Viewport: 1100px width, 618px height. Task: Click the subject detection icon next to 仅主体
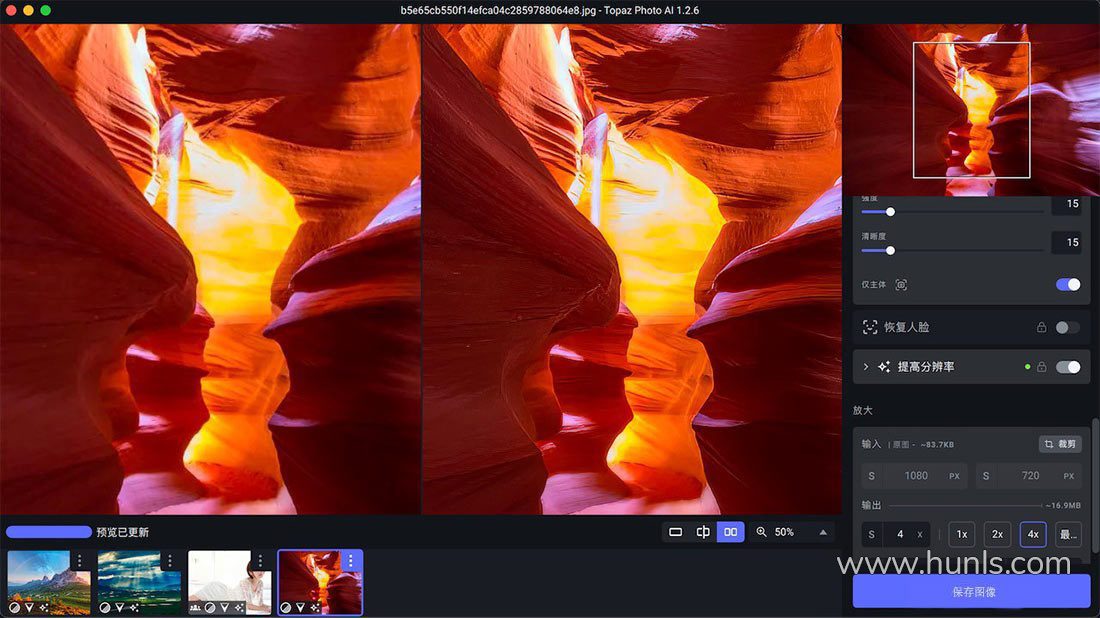click(901, 285)
